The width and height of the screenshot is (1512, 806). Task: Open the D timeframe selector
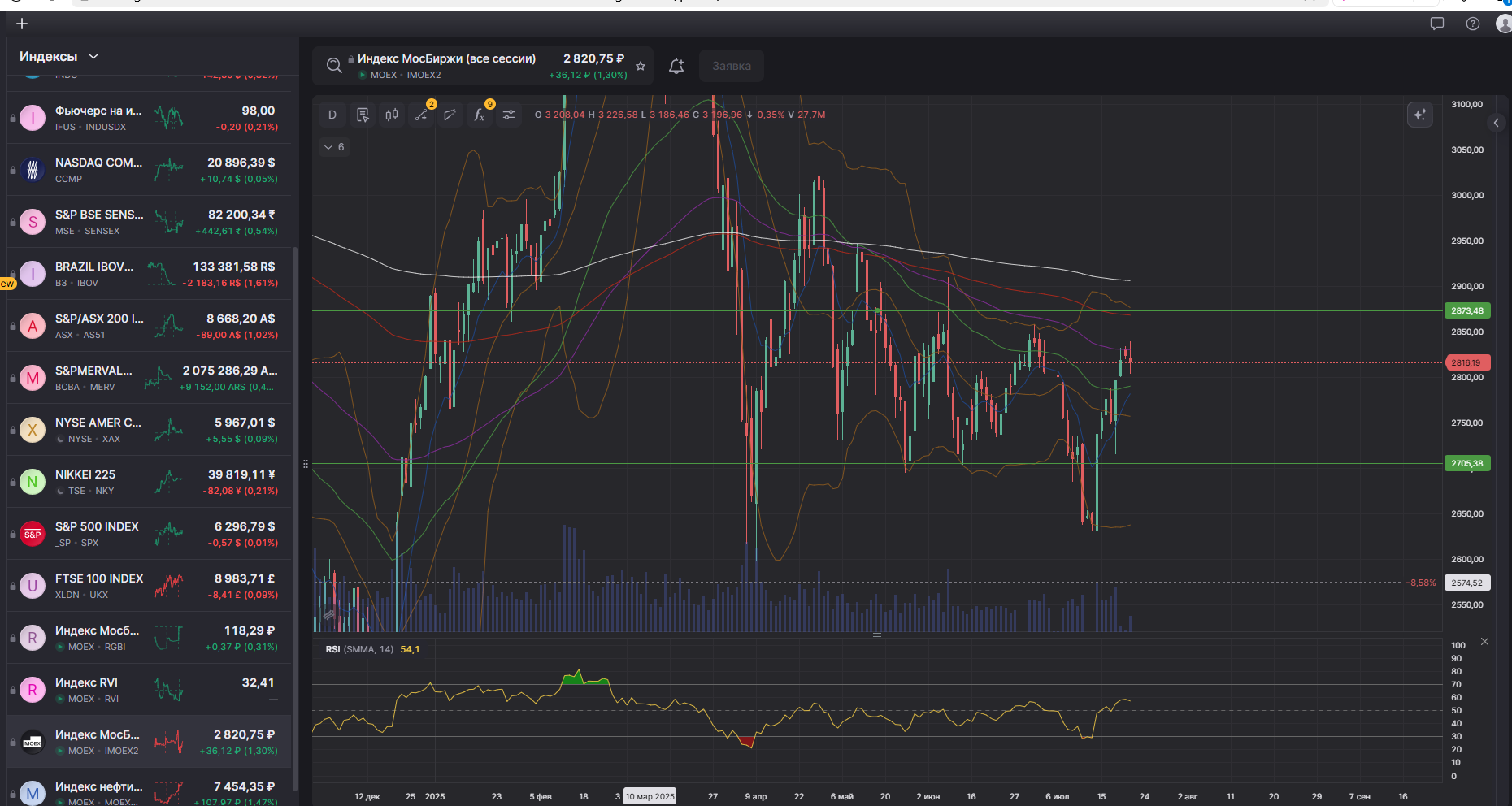pyautogui.click(x=332, y=115)
